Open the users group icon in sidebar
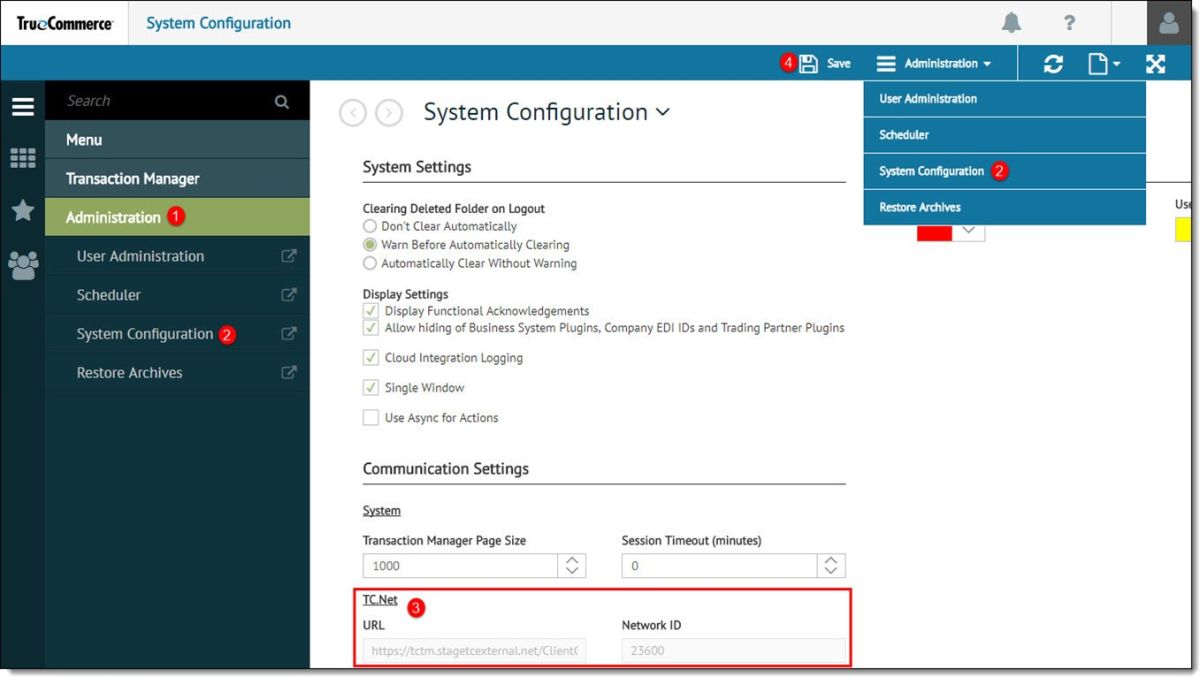Viewport: 1200px width, 677px height. coord(22,264)
